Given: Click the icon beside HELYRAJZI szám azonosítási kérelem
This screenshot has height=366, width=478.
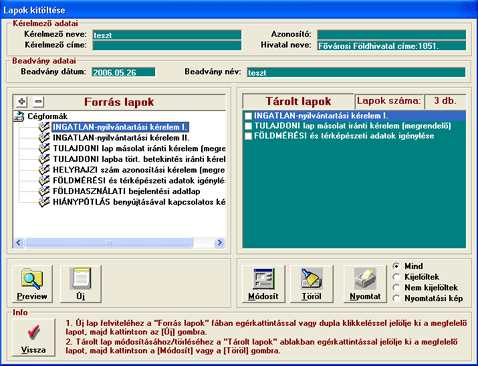Looking at the screenshot, I should click(x=44, y=170).
